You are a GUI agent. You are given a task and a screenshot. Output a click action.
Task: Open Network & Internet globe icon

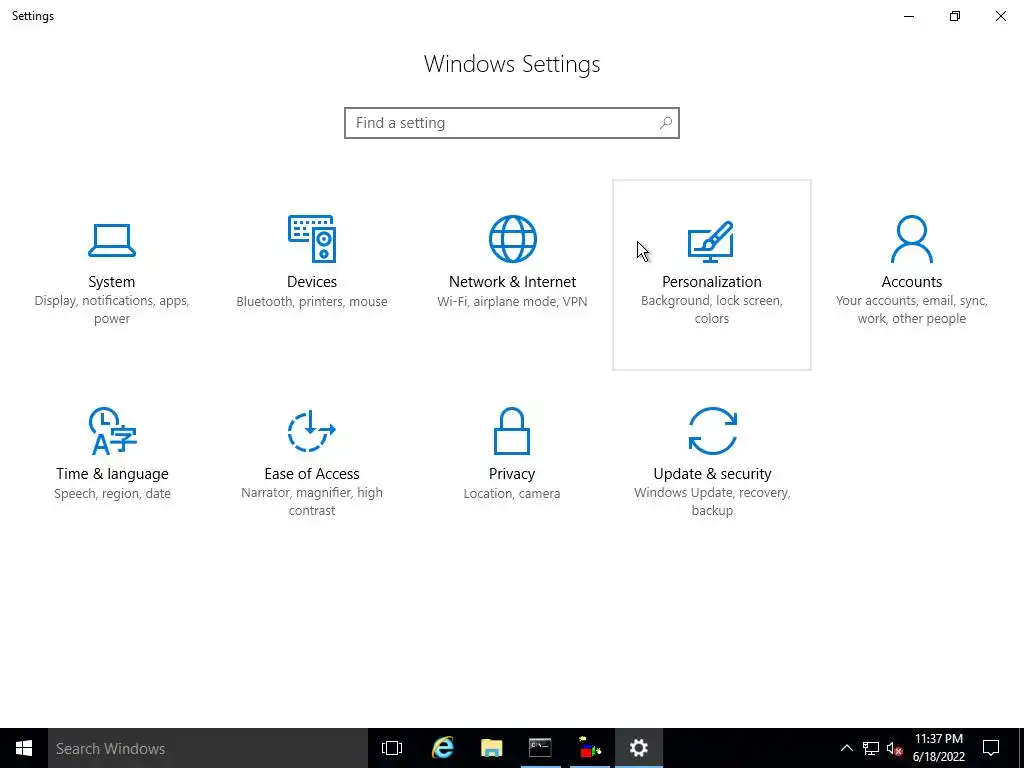513,238
